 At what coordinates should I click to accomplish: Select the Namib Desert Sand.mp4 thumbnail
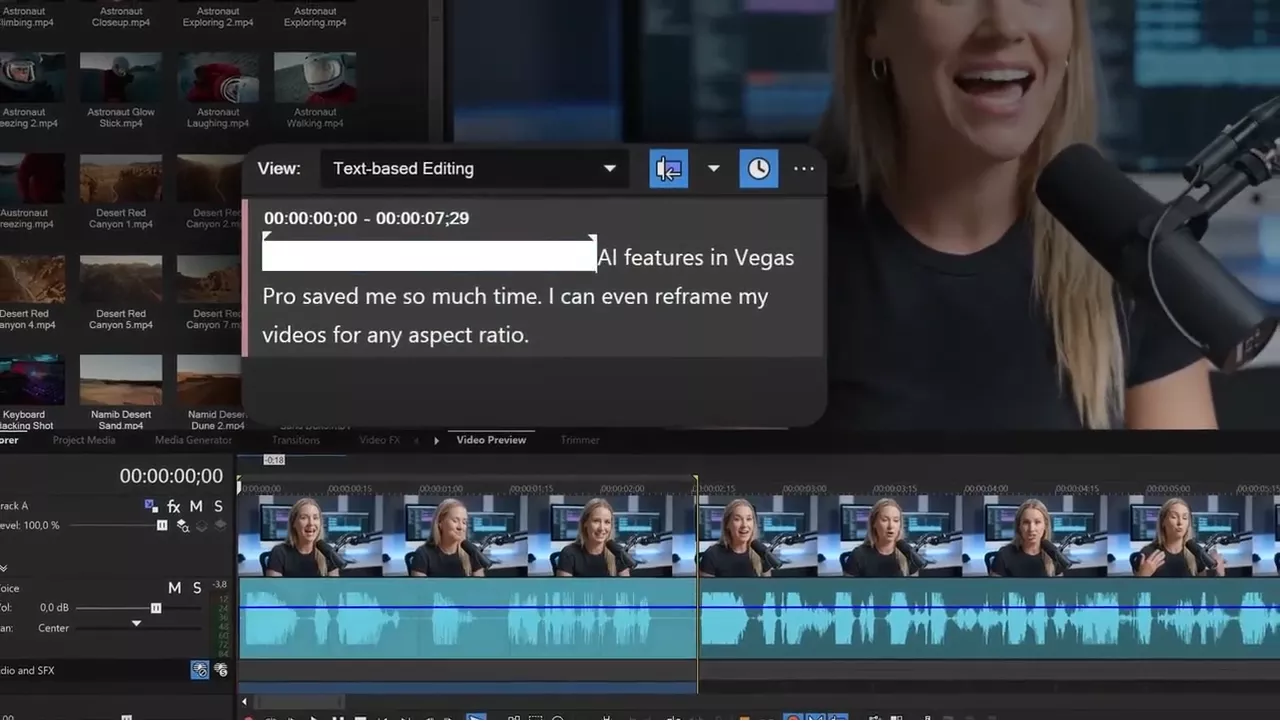click(x=121, y=380)
